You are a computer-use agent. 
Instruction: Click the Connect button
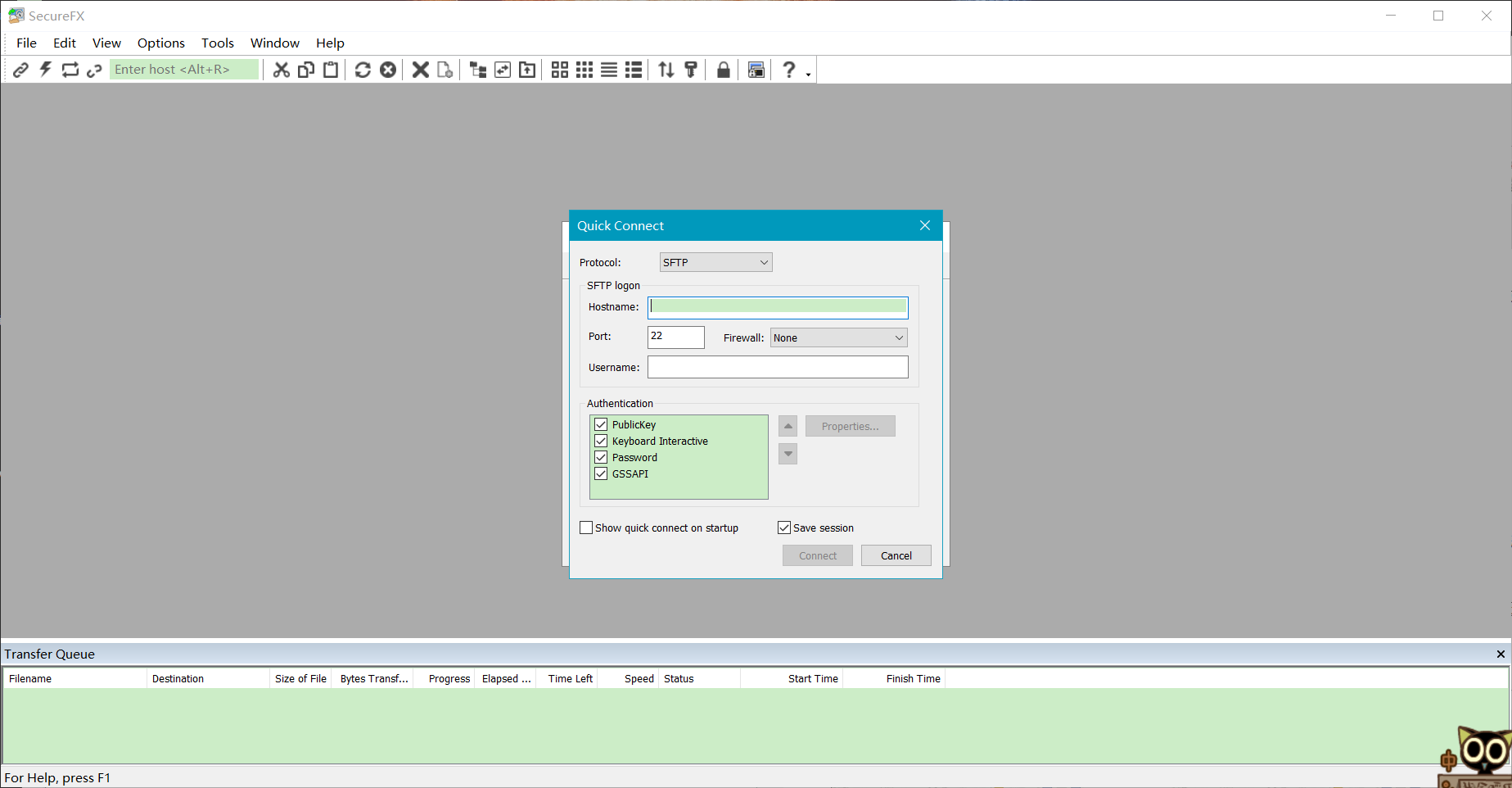(818, 555)
